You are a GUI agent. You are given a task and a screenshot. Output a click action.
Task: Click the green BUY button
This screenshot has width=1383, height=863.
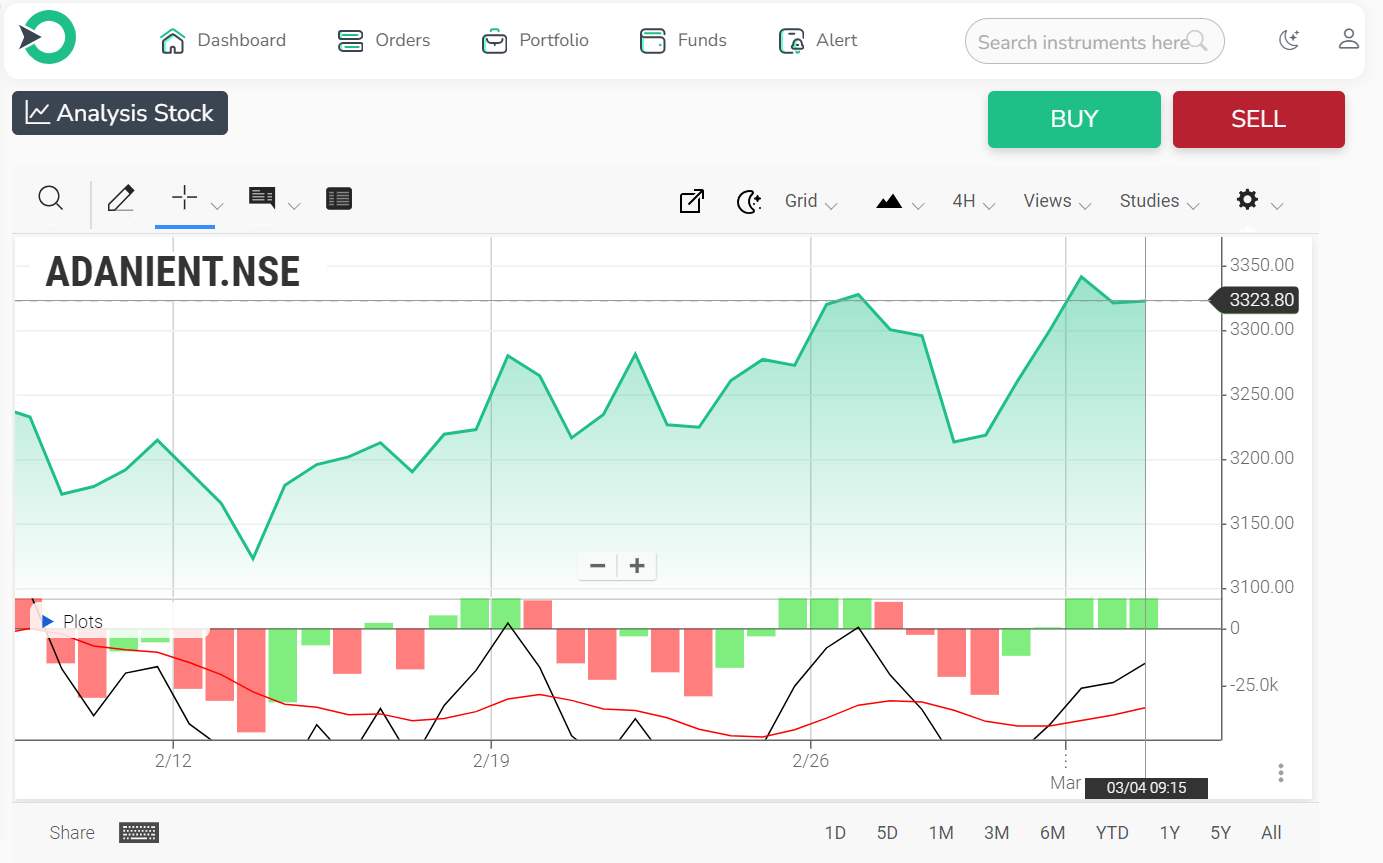[x=1074, y=119]
